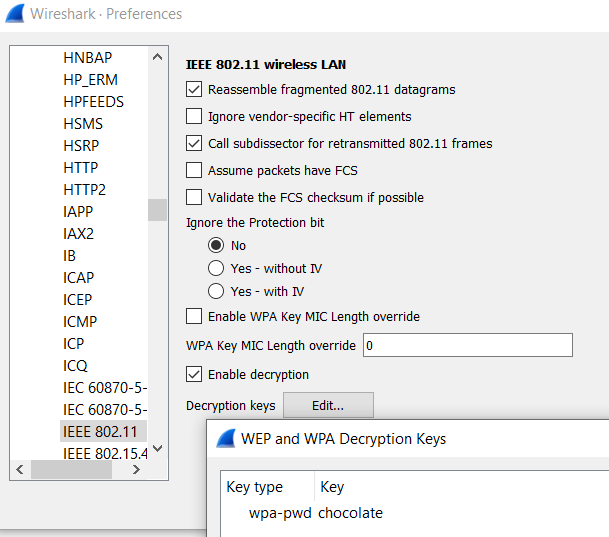
Task: Select ICP protocol entry
Action: tap(73, 344)
